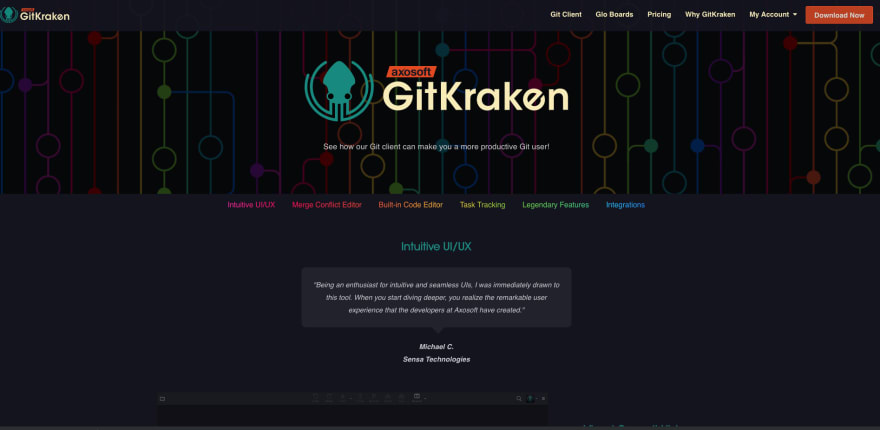
Task: Jump to the Built-in Code Editor section
Action: (410, 205)
